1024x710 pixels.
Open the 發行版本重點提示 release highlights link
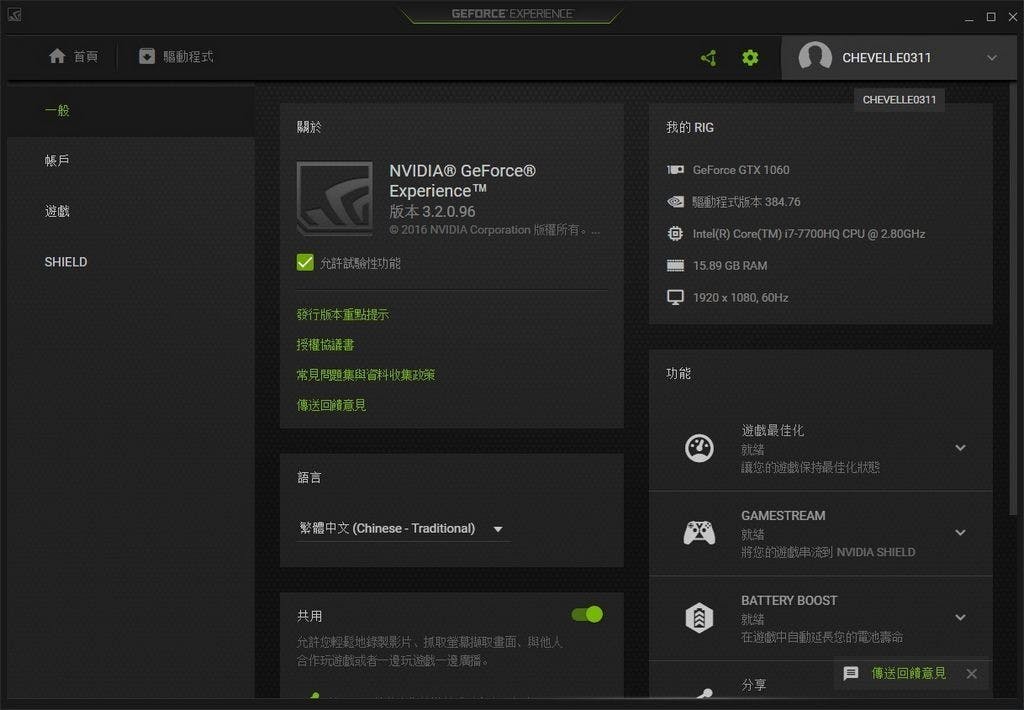click(x=342, y=314)
